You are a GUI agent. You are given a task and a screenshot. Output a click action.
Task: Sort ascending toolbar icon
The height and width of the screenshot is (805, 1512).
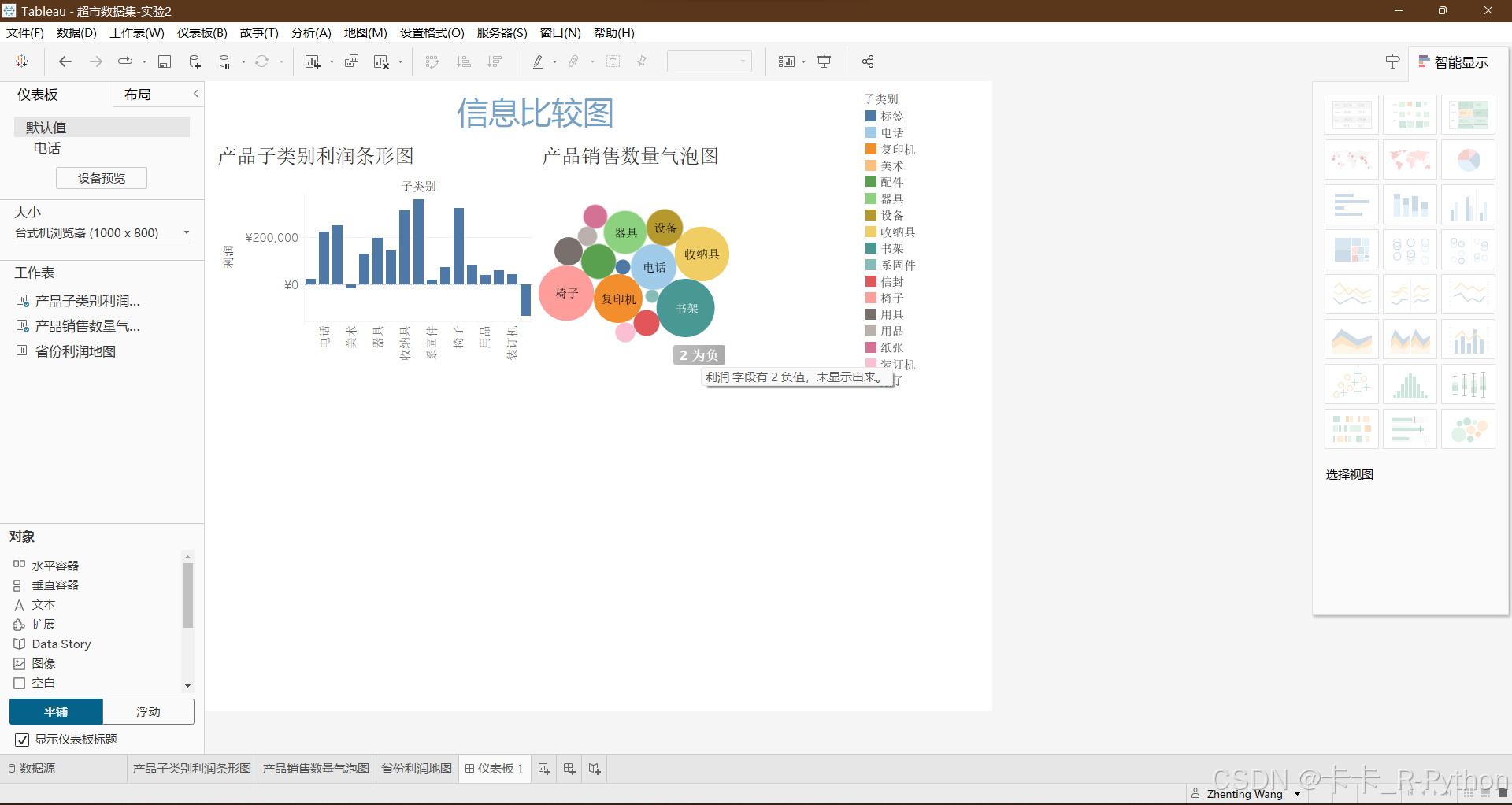tap(464, 61)
